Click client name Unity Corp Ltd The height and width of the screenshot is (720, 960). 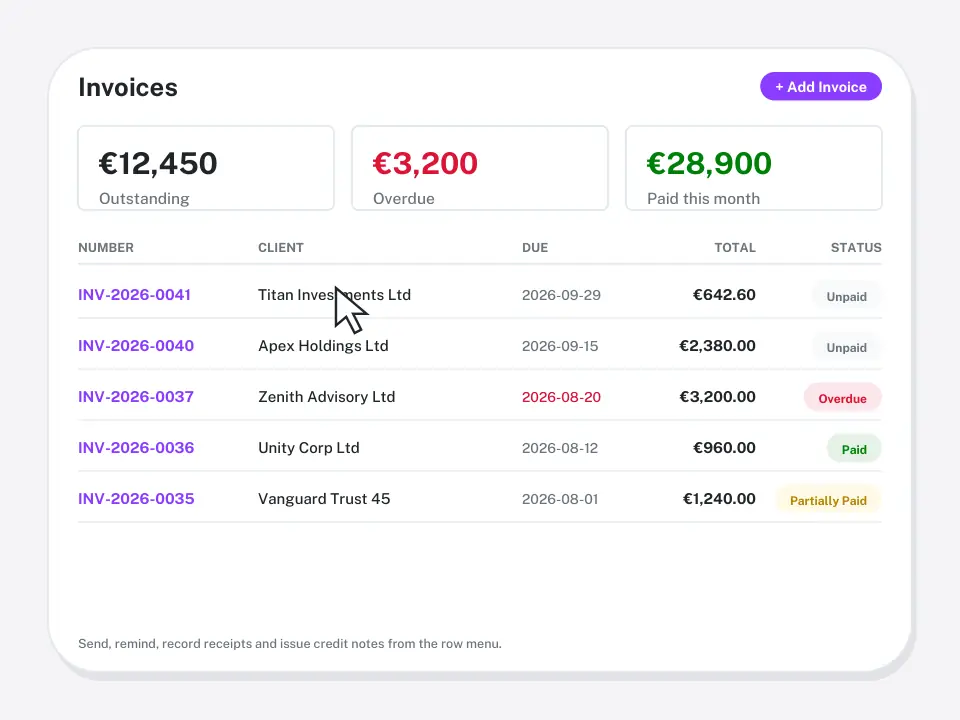point(309,448)
